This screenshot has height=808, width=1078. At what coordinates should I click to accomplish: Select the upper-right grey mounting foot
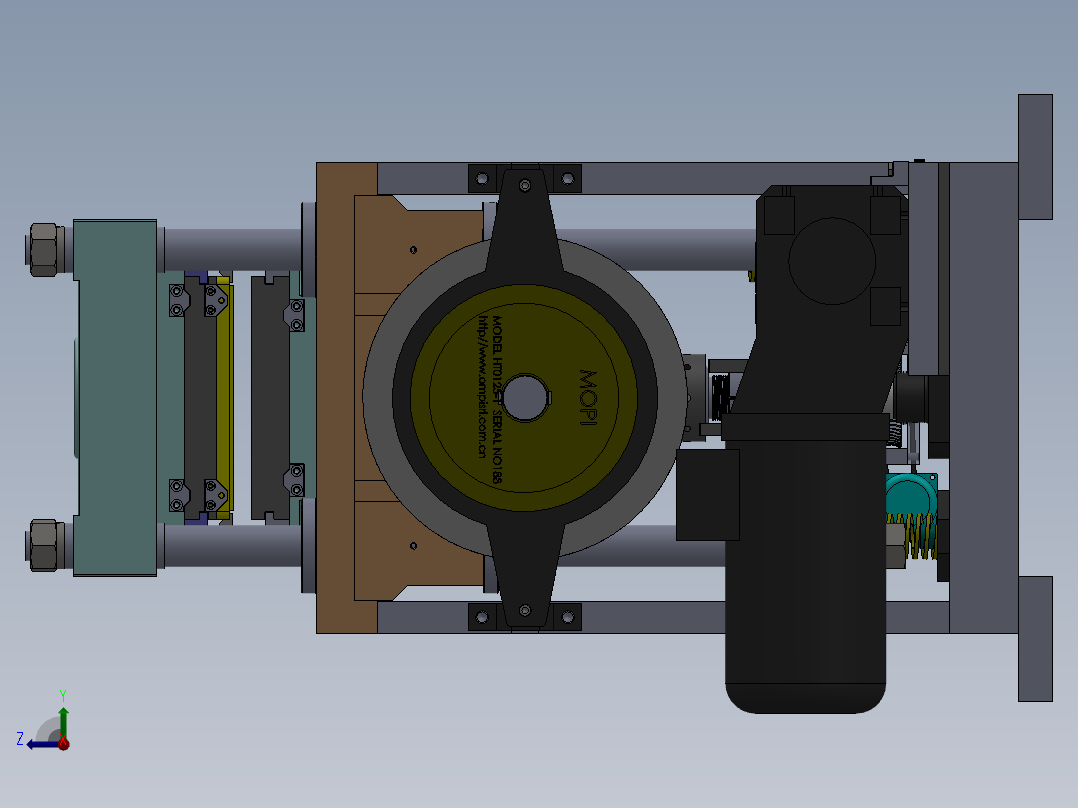click(1035, 157)
